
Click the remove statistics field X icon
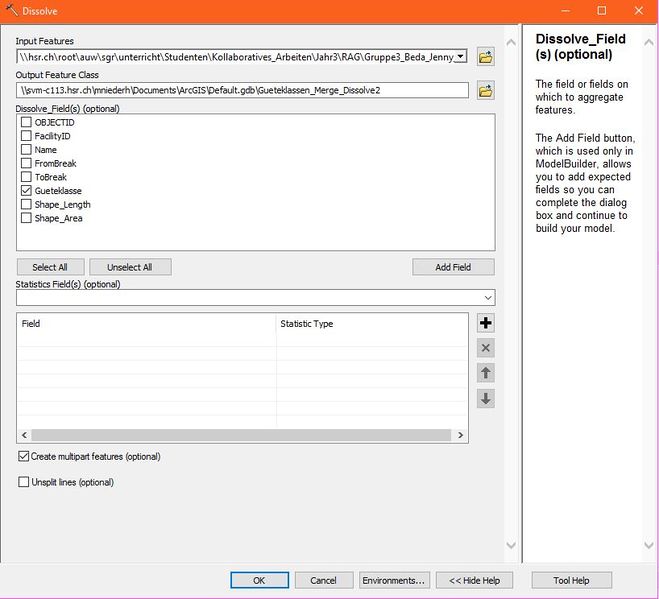(x=486, y=348)
